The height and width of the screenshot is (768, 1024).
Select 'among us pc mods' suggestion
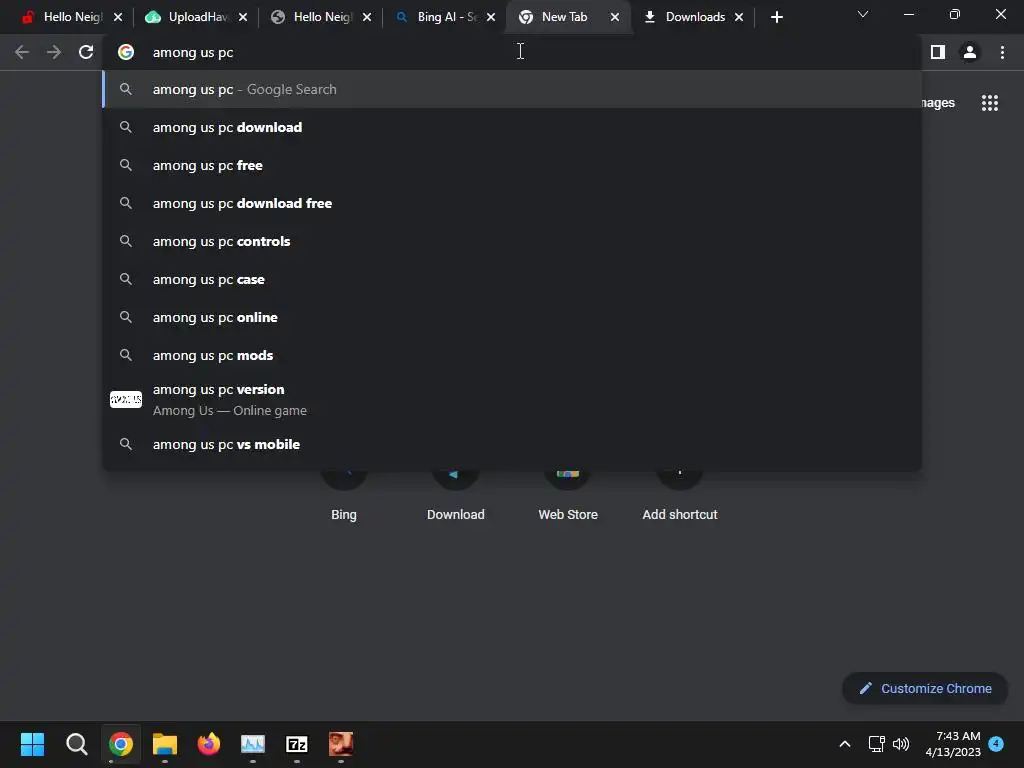(512, 355)
